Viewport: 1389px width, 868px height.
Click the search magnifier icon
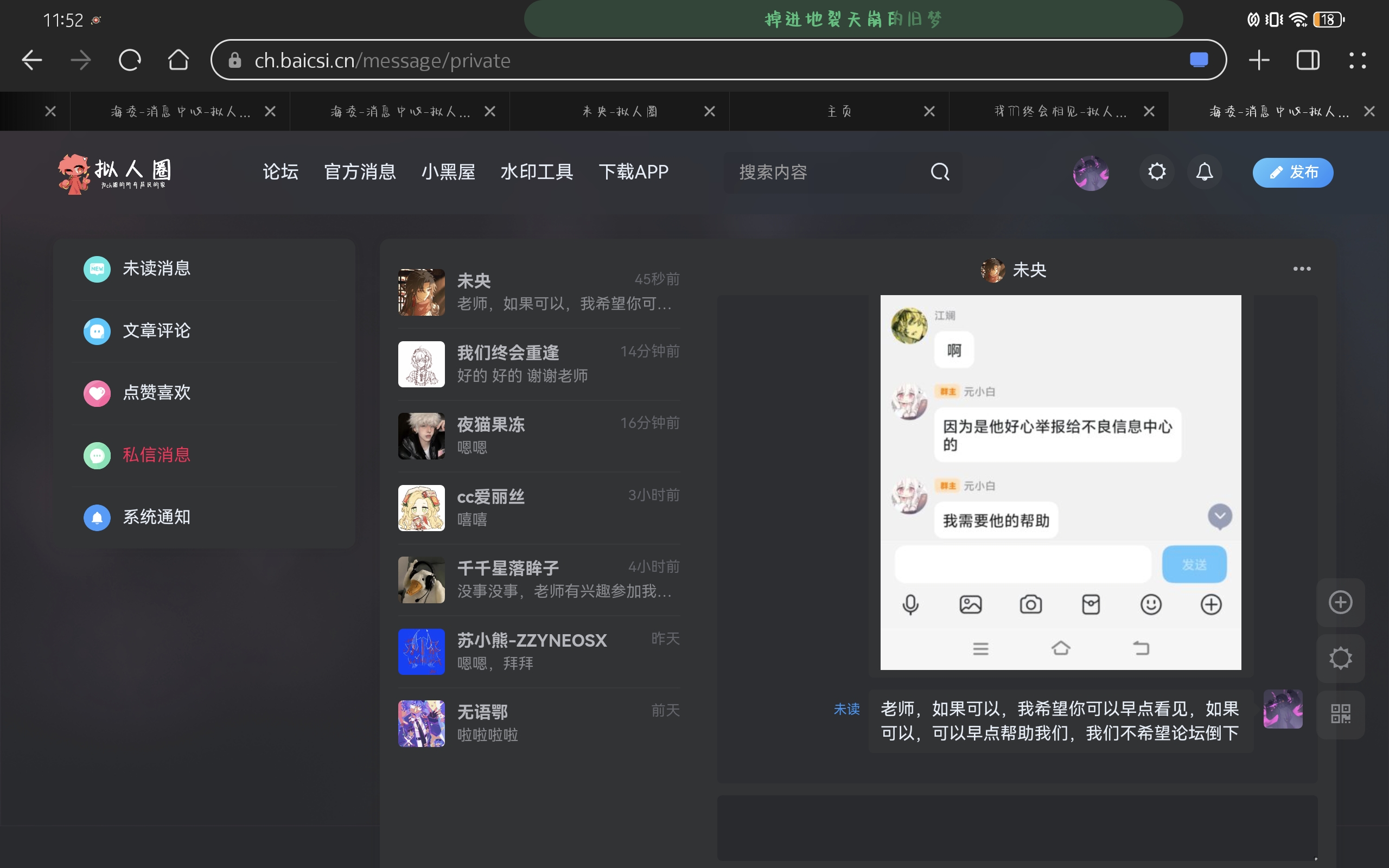(939, 171)
